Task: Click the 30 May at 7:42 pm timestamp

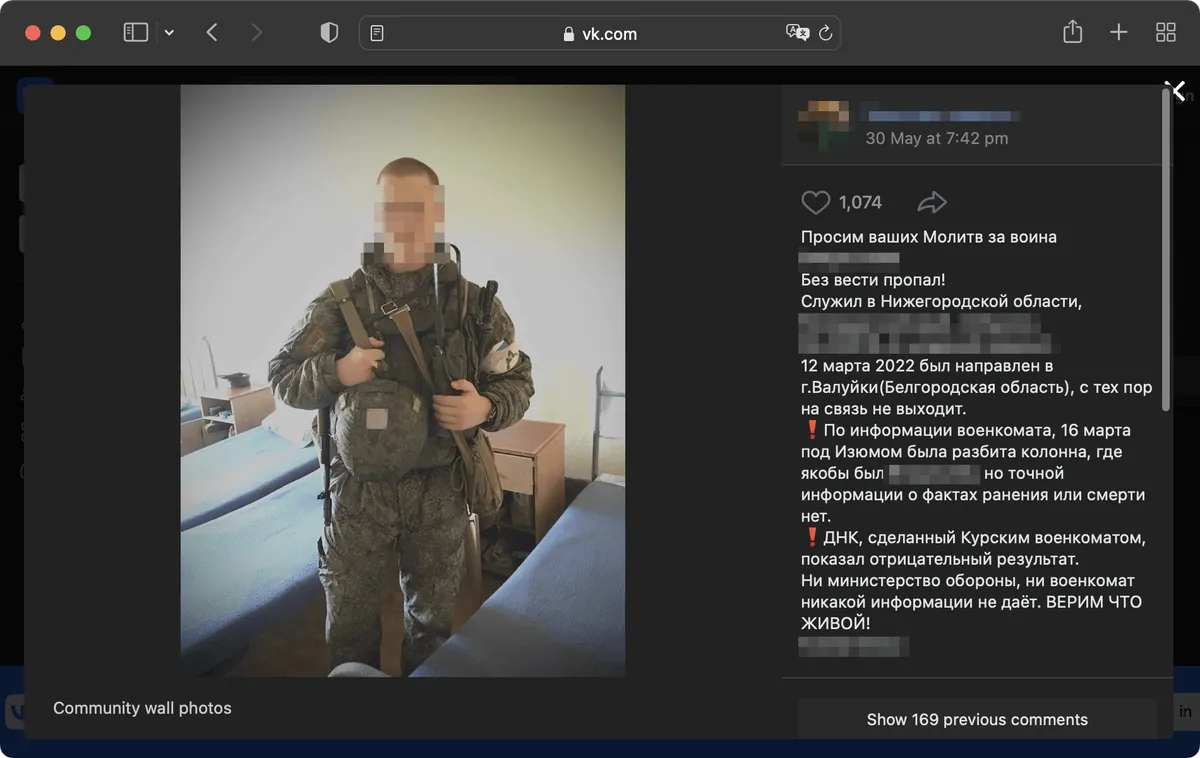Action: click(x=936, y=139)
